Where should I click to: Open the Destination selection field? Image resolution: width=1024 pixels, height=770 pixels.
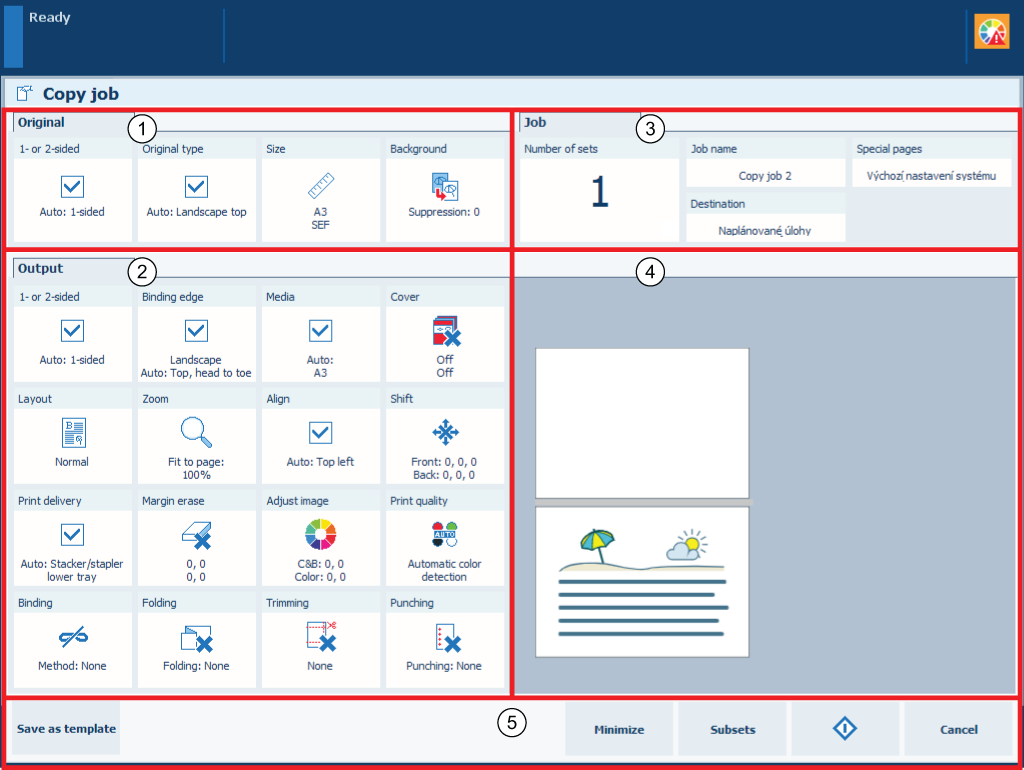765,230
